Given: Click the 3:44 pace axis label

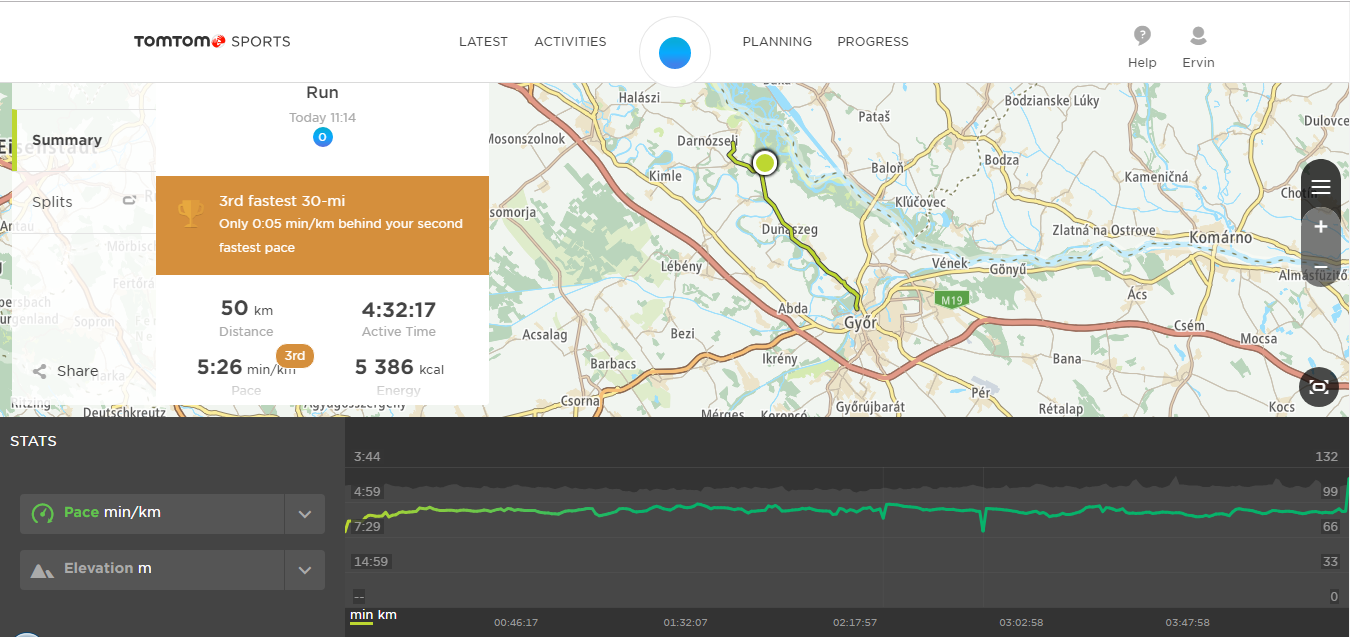Looking at the screenshot, I should (367, 457).
